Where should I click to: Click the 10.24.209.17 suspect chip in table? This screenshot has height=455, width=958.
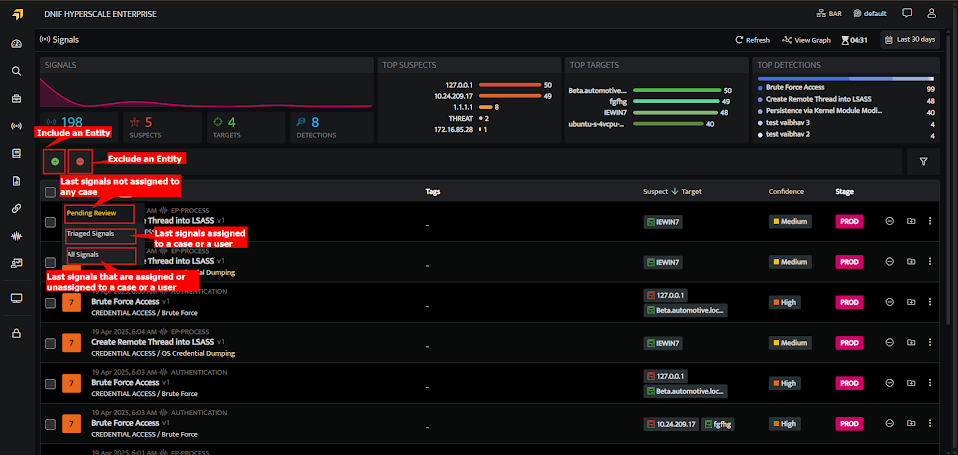pos(671,423)
